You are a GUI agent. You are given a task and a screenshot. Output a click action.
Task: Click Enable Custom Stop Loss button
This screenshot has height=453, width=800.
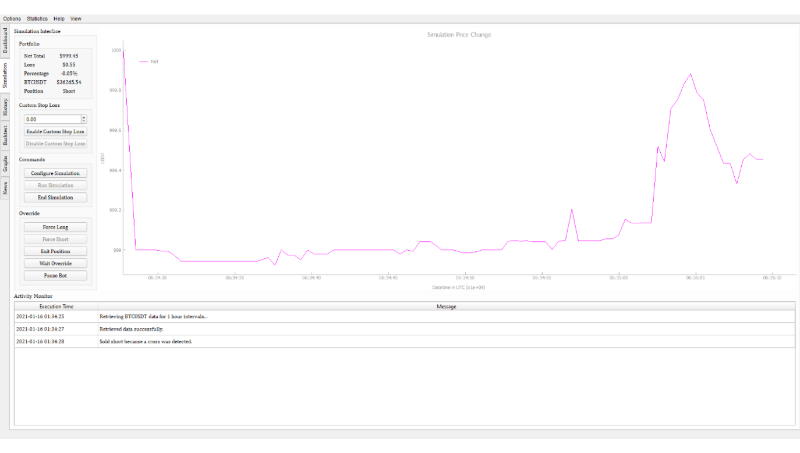pyautogui.click(x=55, y=132)
